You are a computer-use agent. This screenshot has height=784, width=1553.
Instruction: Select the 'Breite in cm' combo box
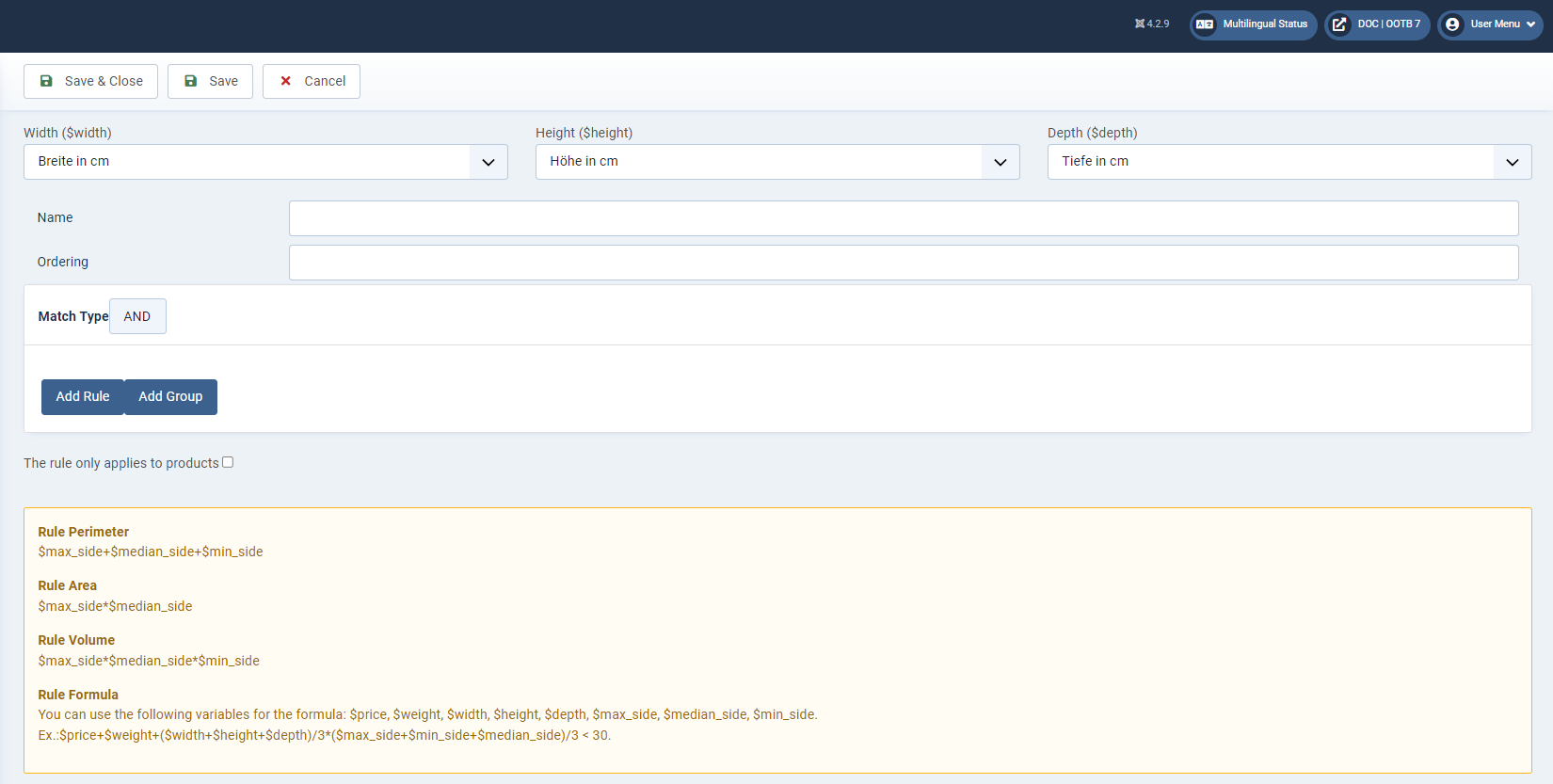(x=265, y=162)
